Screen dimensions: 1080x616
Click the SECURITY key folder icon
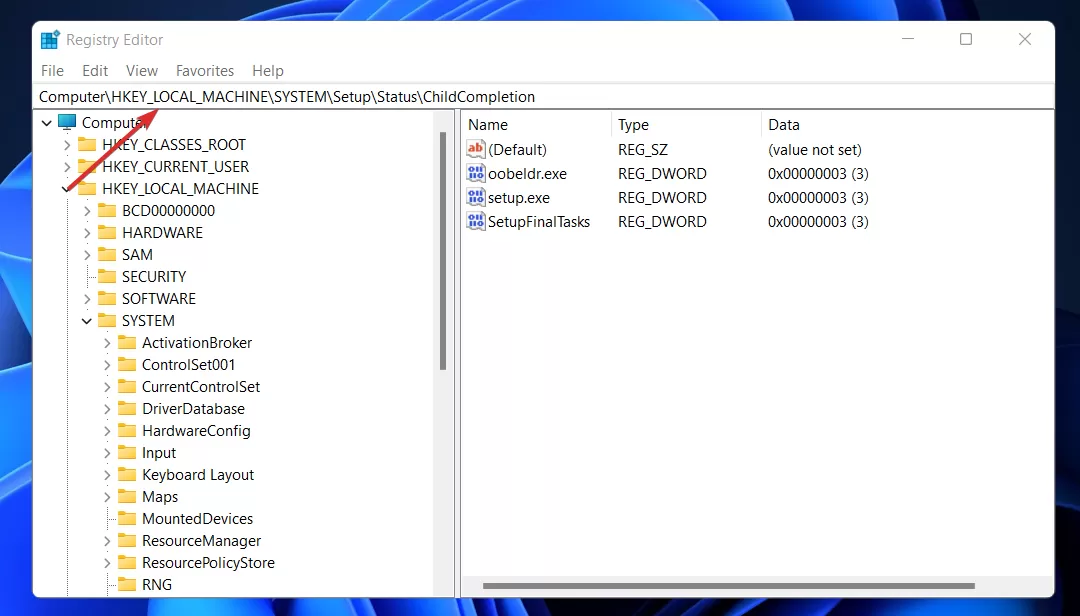(x=107, y=276)
